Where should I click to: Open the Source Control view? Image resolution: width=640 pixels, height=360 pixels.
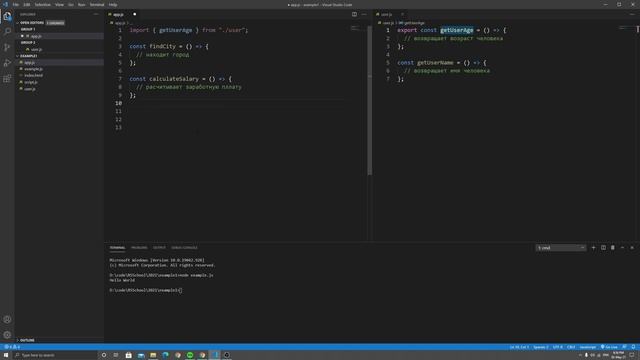coord(7,47)
